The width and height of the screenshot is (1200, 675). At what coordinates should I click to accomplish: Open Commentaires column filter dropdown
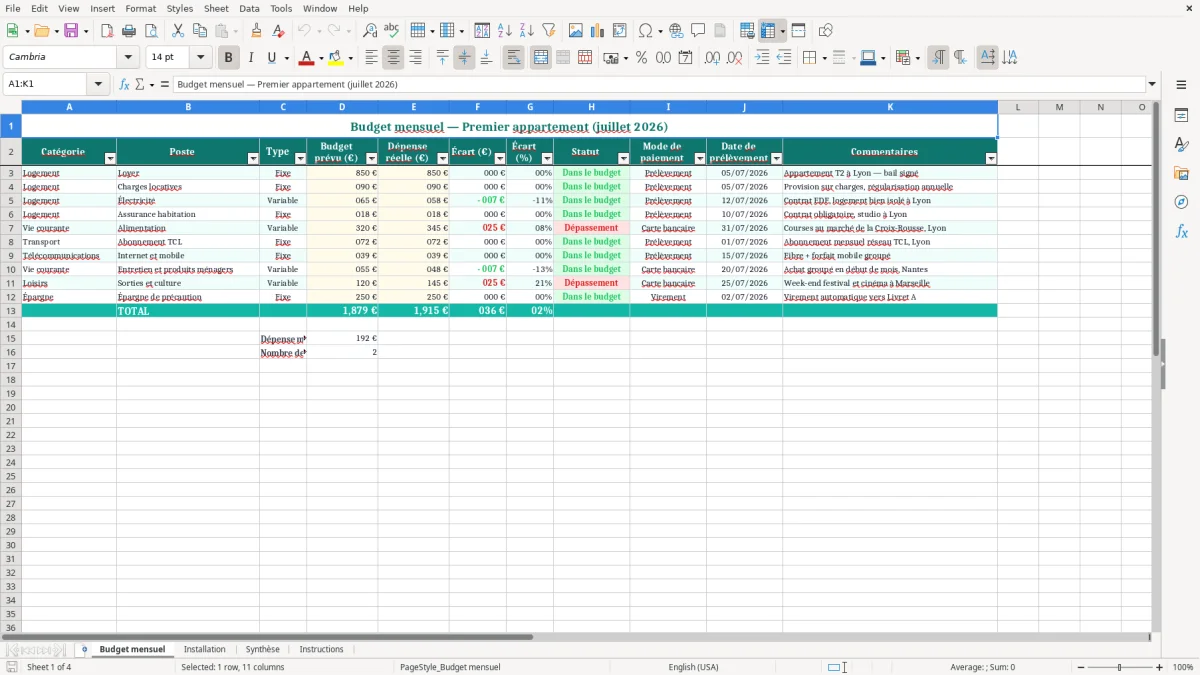pos(991,159)
